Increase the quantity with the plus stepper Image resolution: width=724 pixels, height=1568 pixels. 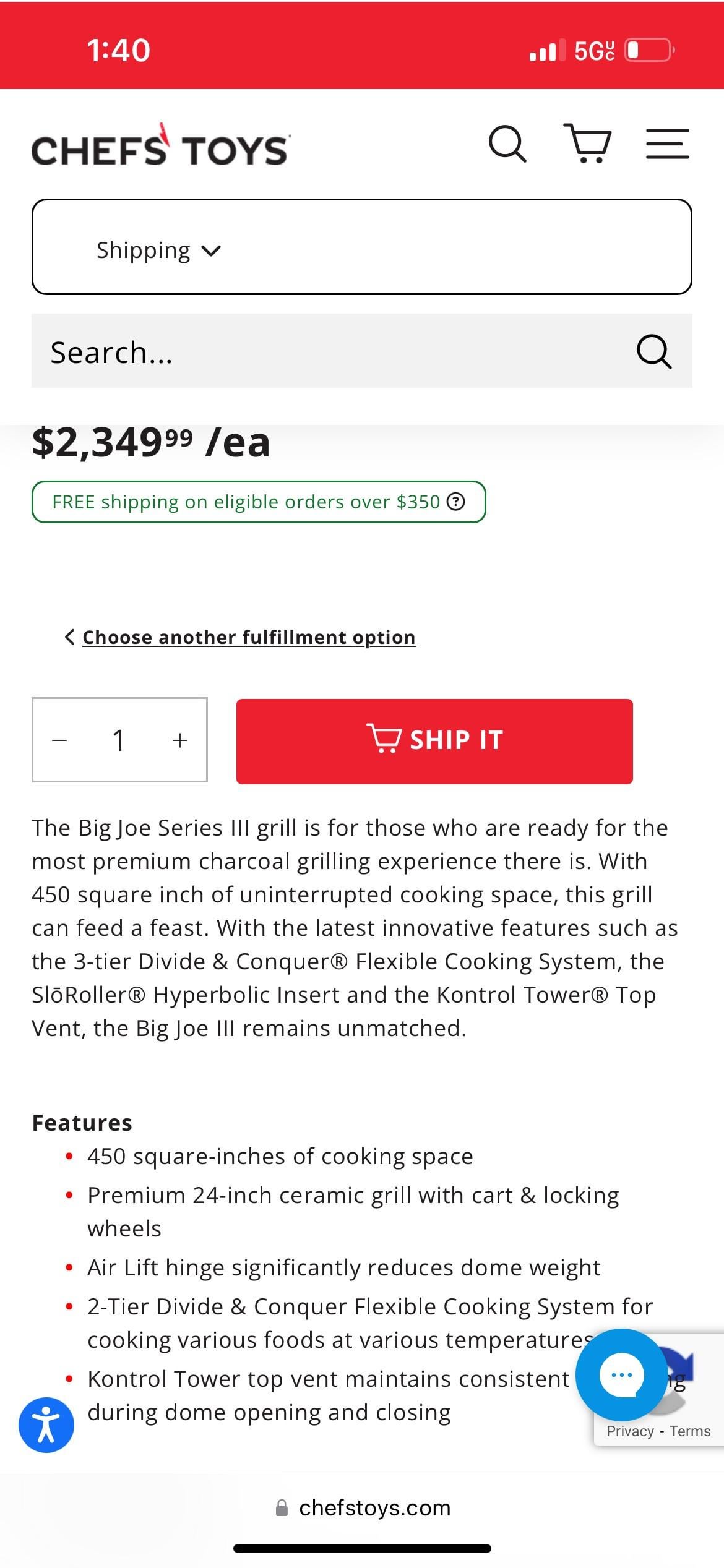point(179,740)
